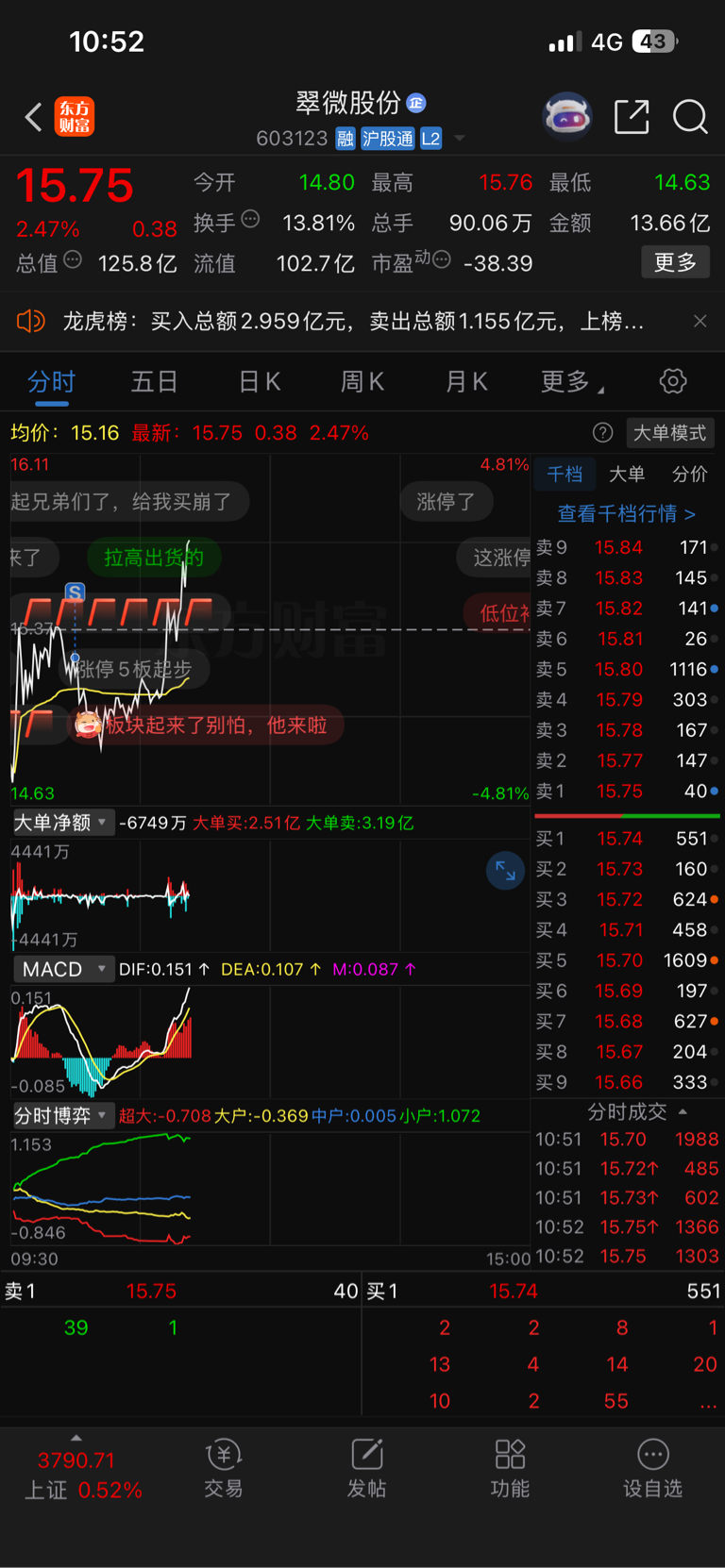Expand the 更多 chart period dropdown
The height and width of the screenshot is (1568, 725).
572,381
